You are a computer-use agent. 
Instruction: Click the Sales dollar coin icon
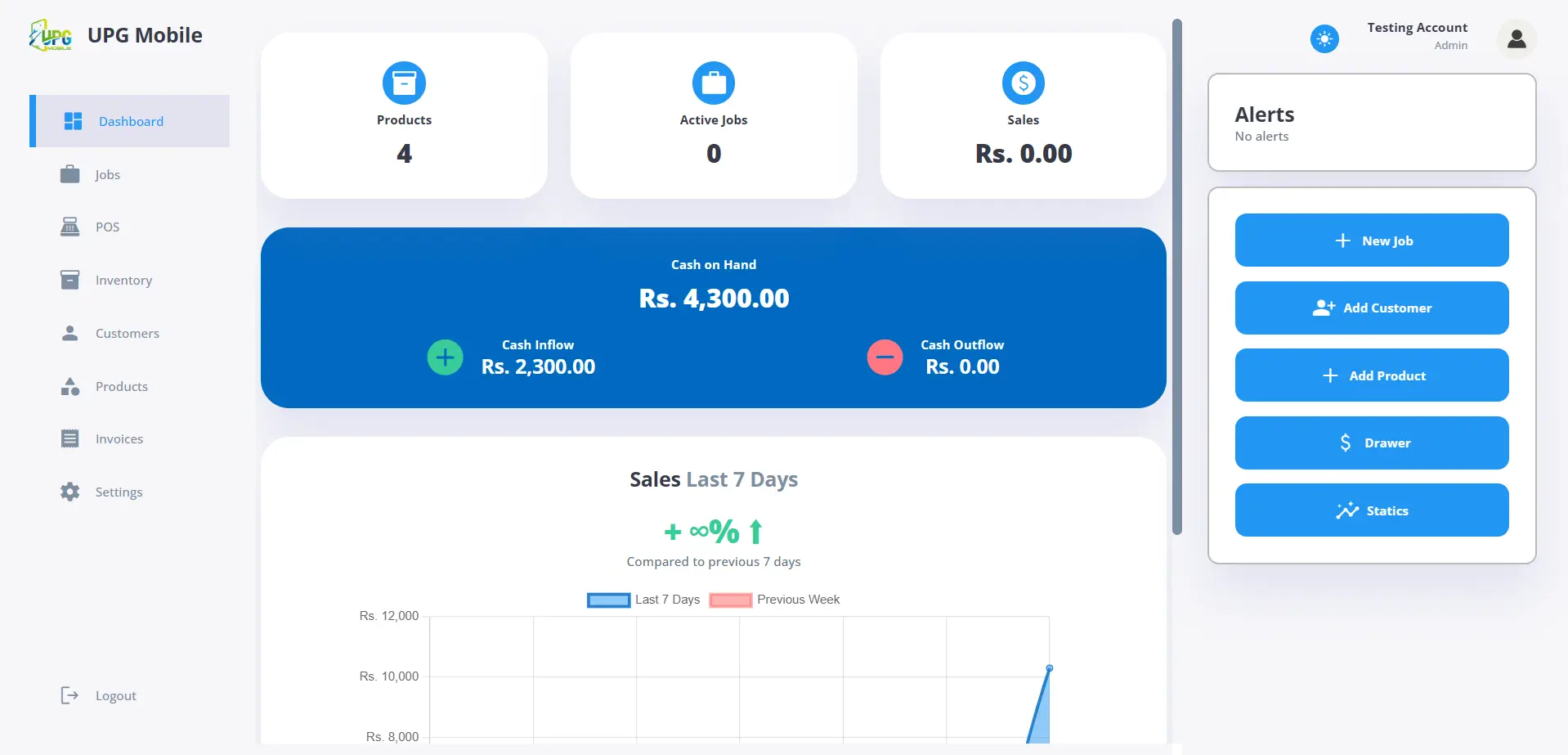click(1023, 83)
